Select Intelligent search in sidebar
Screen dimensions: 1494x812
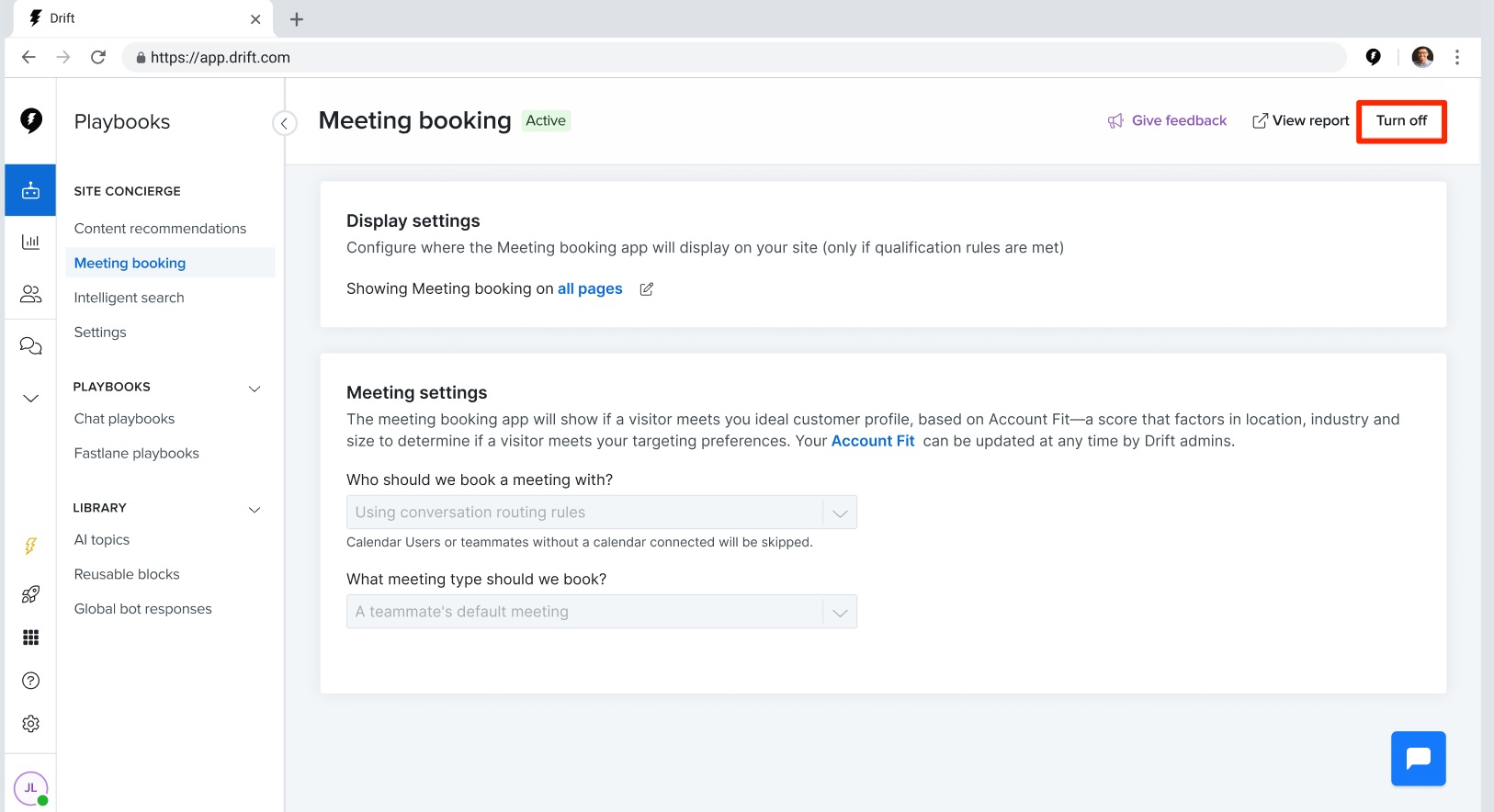point(129,298)
